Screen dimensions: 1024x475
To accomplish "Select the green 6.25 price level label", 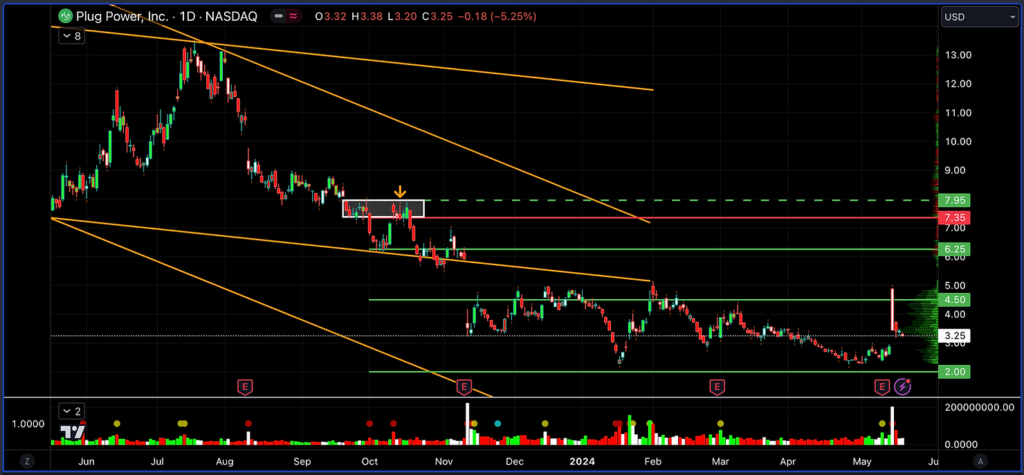I will coord(952,249).
